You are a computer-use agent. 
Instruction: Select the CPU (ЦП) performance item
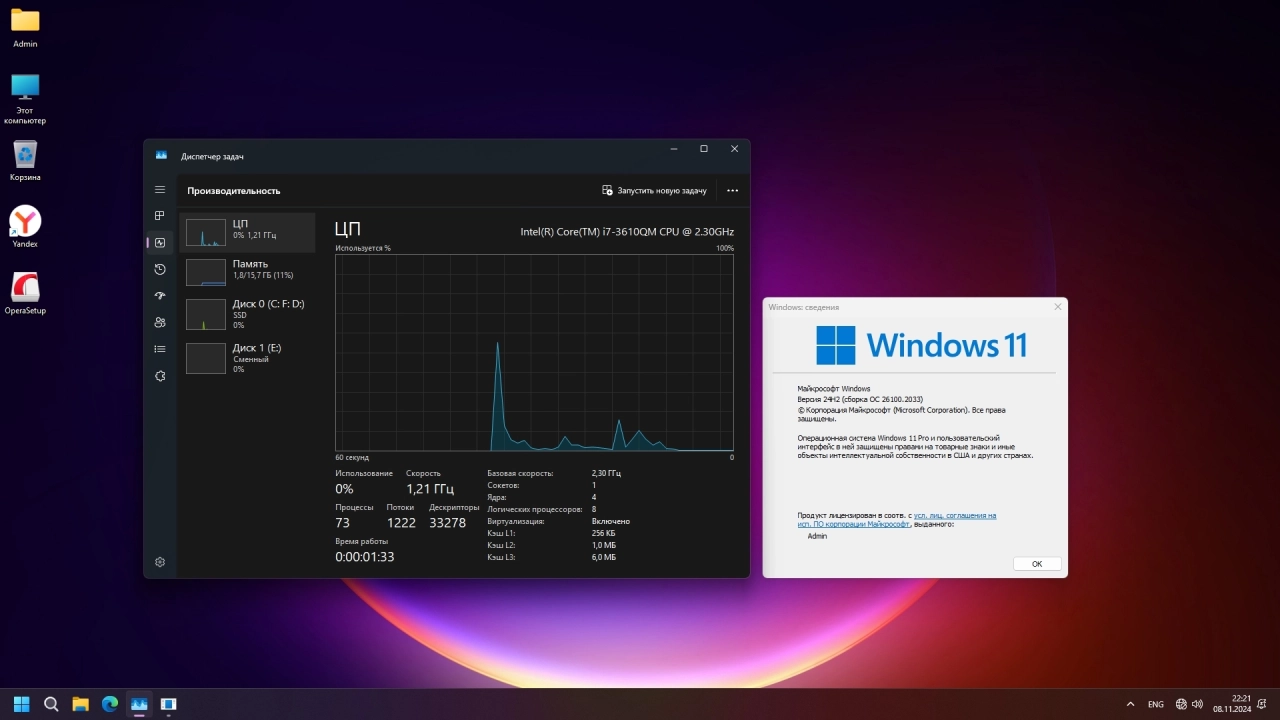coord(247,232)
